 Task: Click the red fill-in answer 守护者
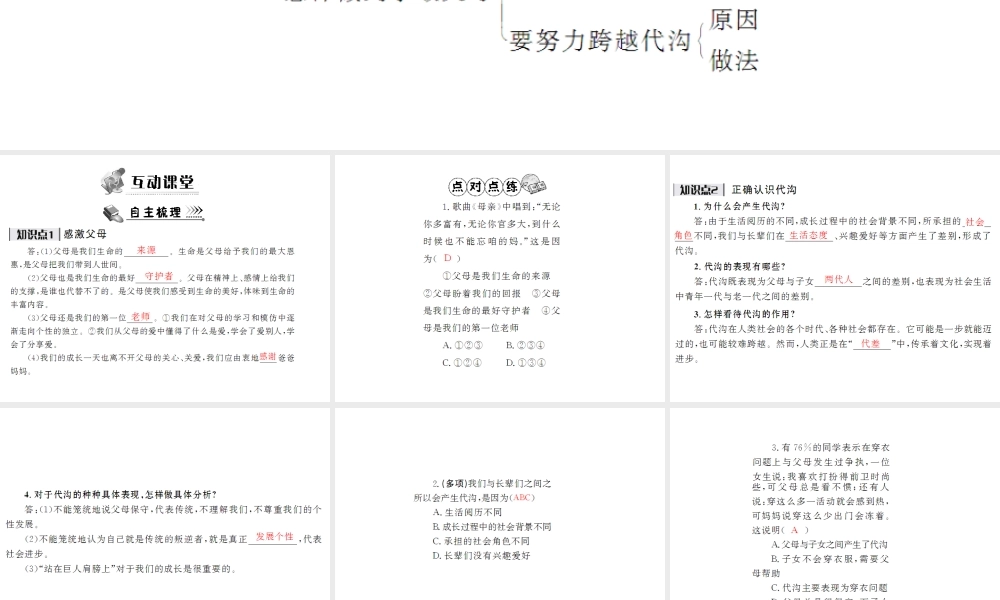[x=159, y=277]
